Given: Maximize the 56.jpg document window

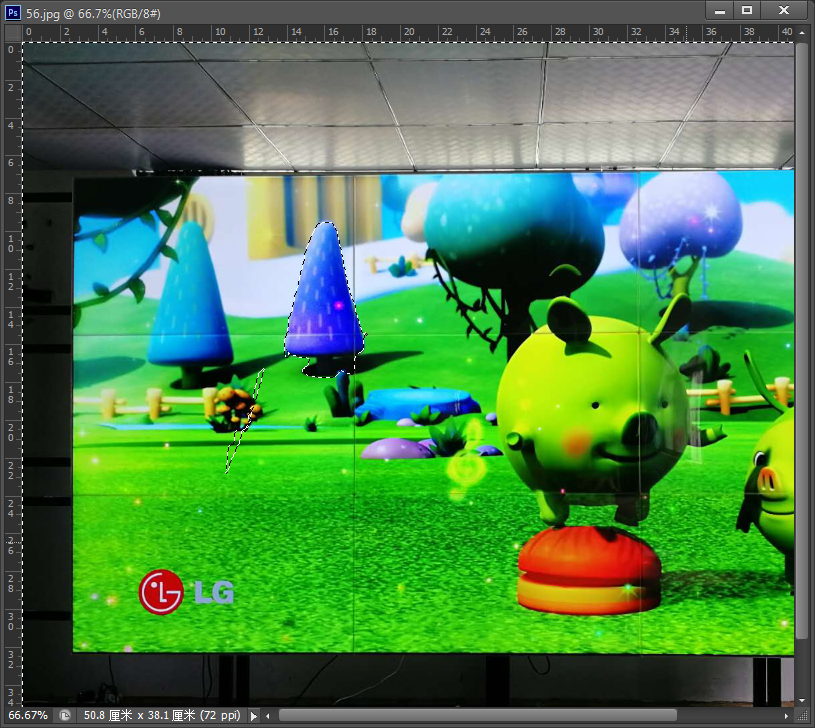Looking at the screenshot, I should pyautogui.click(x=747, y=10).
